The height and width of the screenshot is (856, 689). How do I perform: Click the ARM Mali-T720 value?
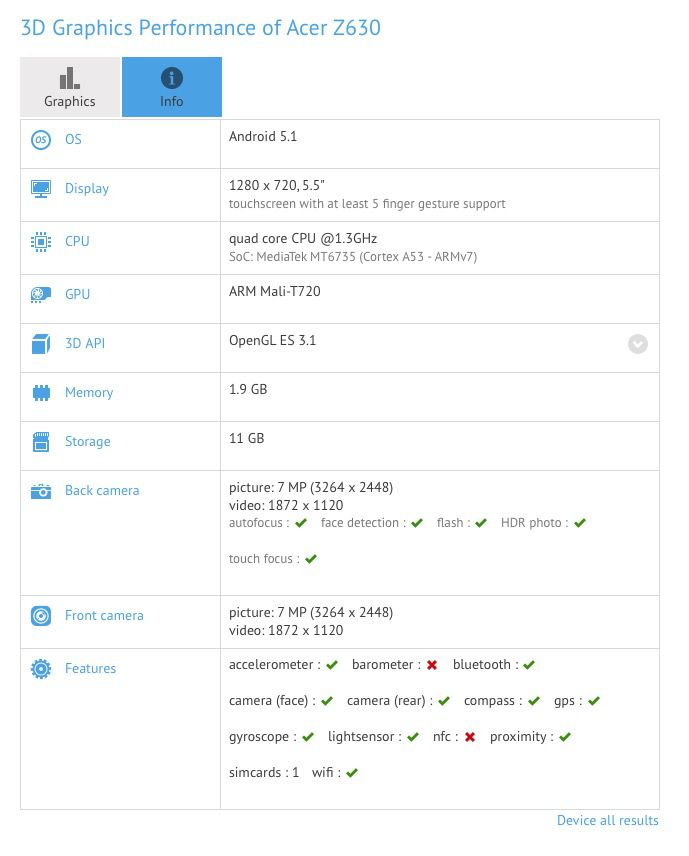(x=275, y=292)
